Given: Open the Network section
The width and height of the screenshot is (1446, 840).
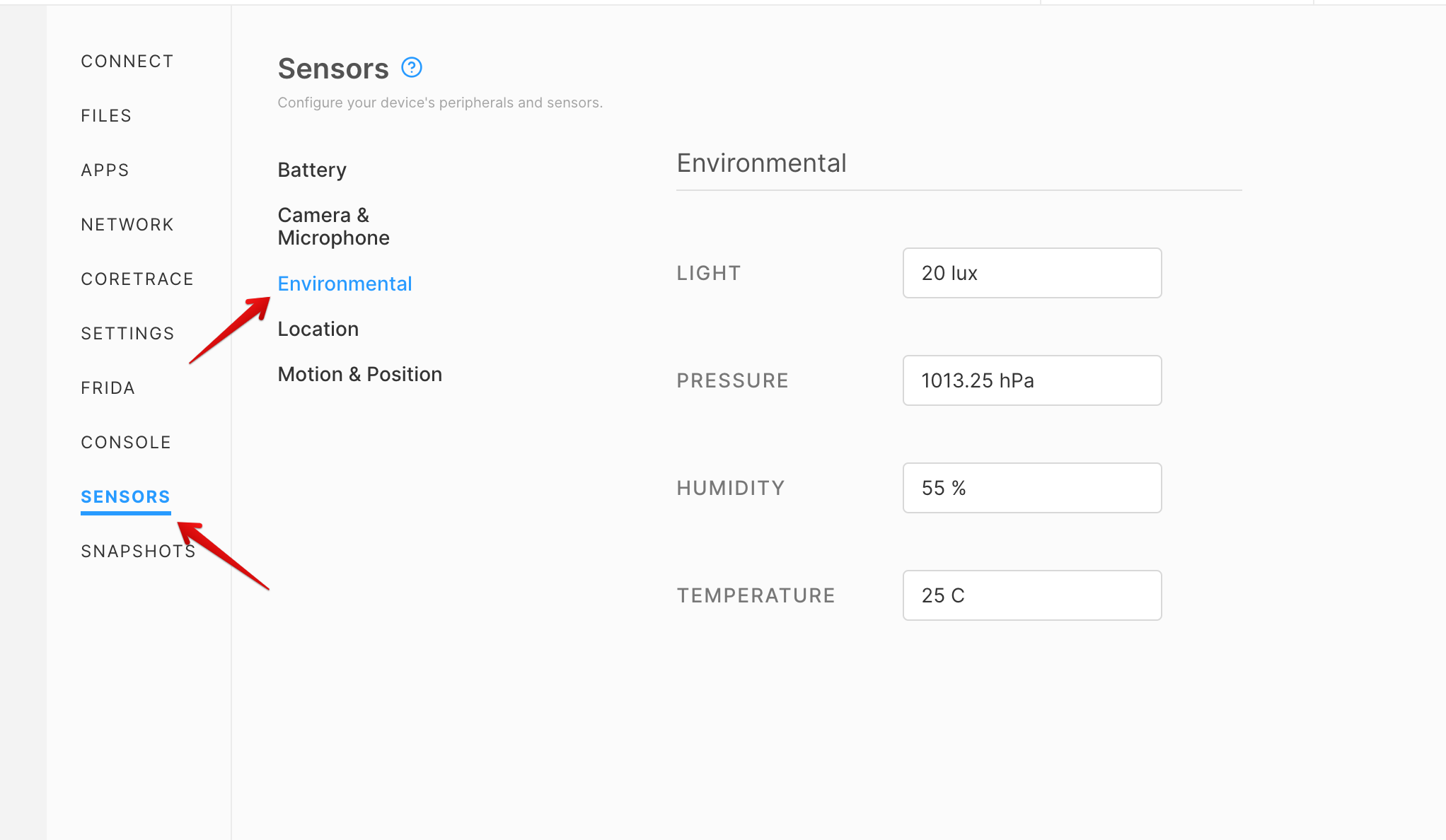Looking at the screenshot, I should [127, 225].
